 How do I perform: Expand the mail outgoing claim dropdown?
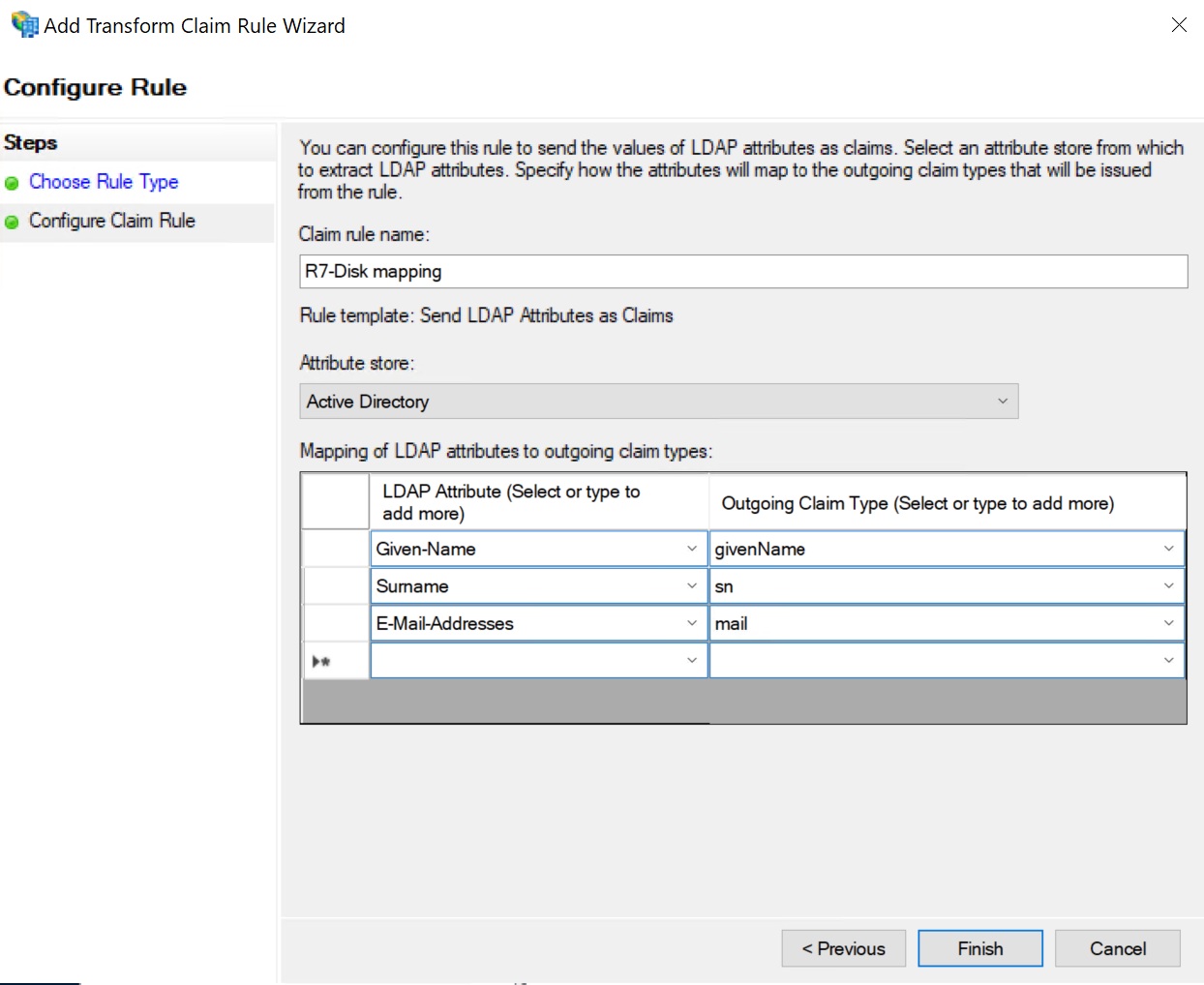coord(1168,623)
